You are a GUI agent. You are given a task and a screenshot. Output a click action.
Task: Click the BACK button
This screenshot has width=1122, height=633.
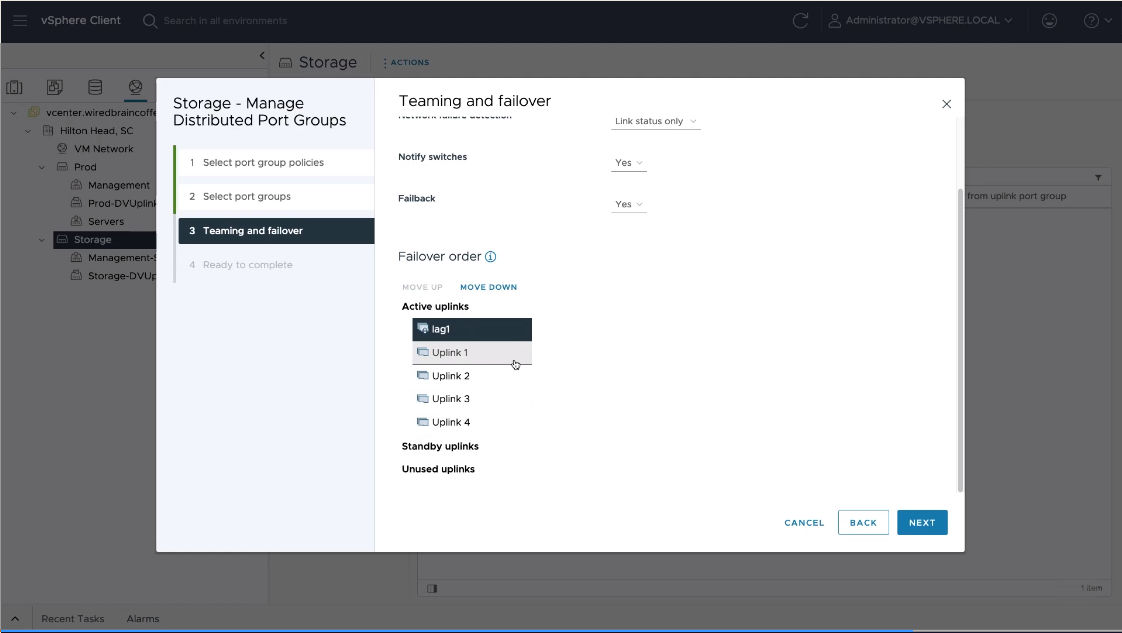coord(862,522)
